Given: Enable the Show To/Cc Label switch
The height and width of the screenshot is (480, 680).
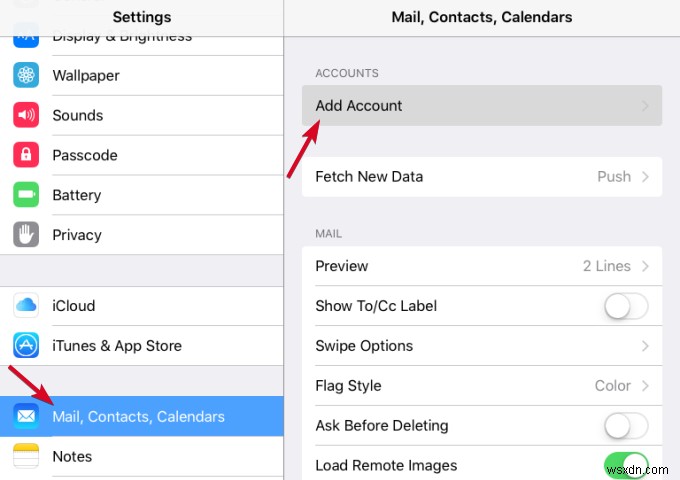Looking at the screenshot, I should (x=627, y=306).
